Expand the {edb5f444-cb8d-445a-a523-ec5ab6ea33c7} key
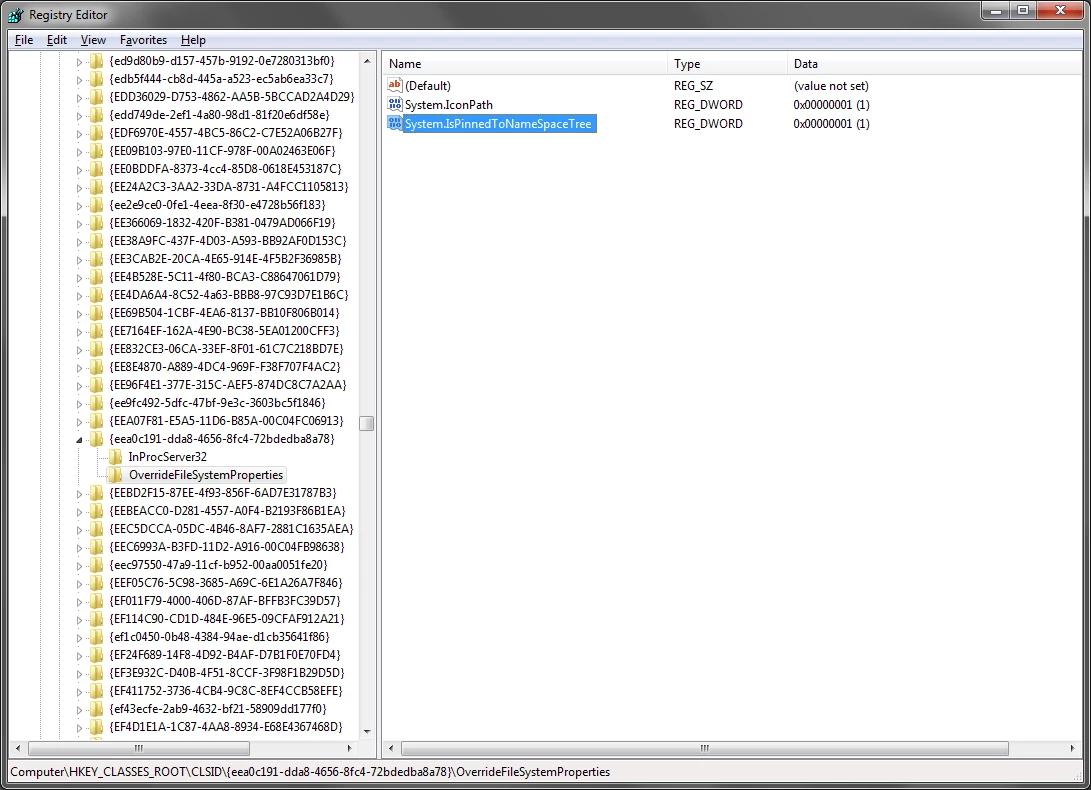The image size is (1091, 790). (x=79, y=79)
